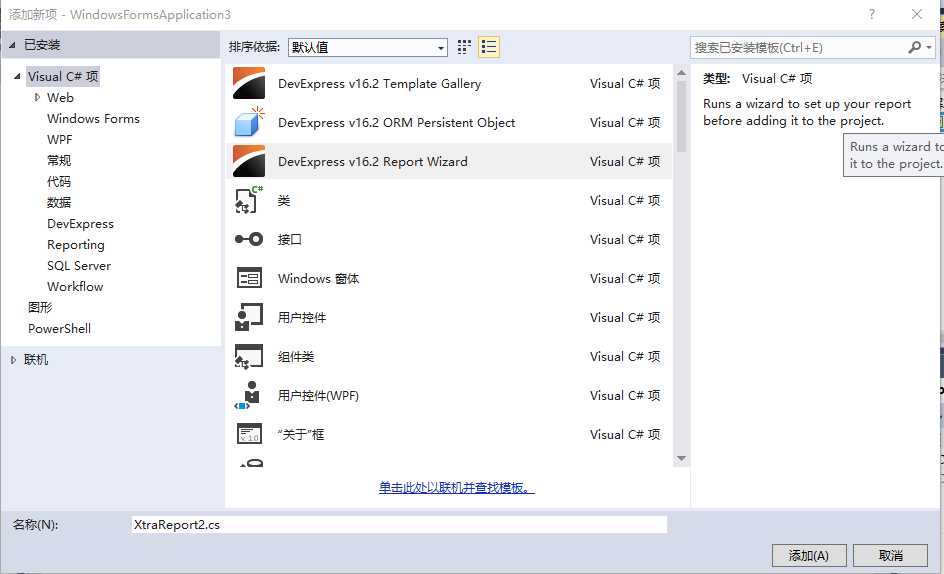Click 联机 online section label
This screenshot has width=944, height=574.
point(36,360)
